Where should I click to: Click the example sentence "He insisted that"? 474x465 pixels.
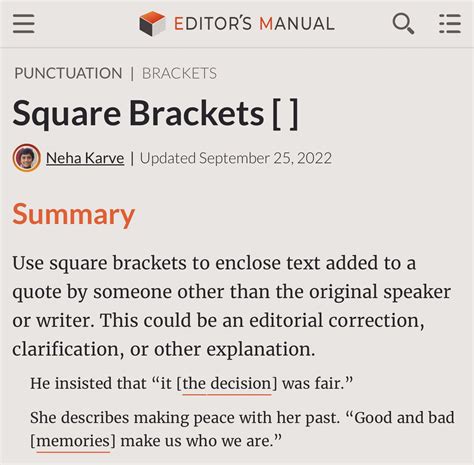pos(191,383)
